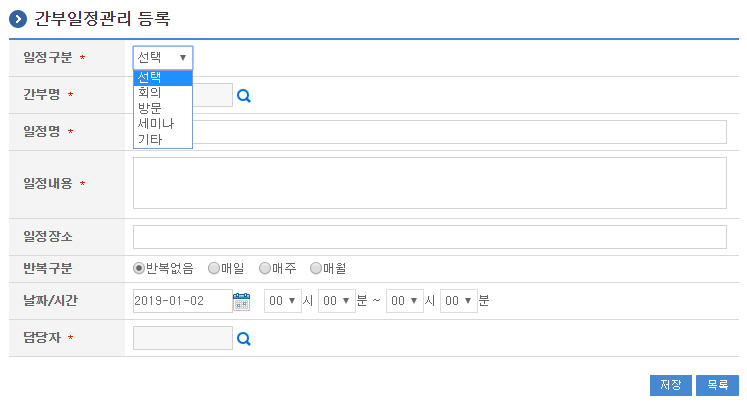The width and height of the screenshot is (747, 403).
Task: Open the end minute dropdown
Action: [x=459, y=301]
